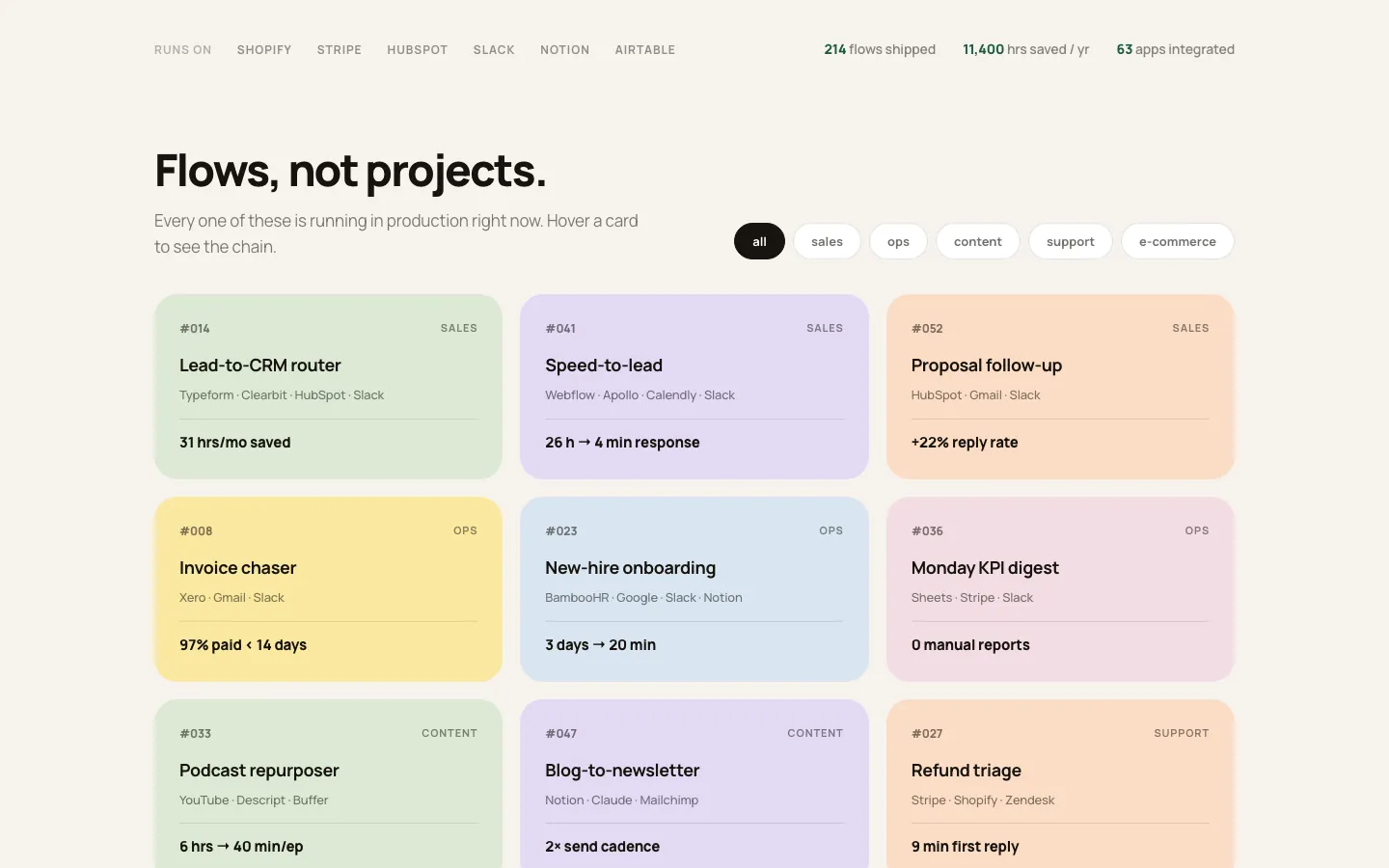Click the "Xero · Gmail · Slack" tool list
The image size is (1389, 868).
tap(231, 598)
